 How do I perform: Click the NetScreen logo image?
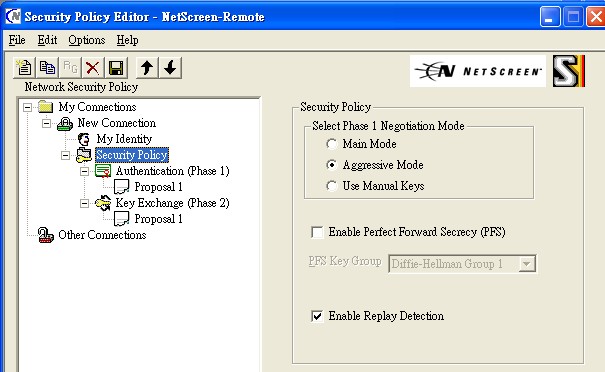478,71
